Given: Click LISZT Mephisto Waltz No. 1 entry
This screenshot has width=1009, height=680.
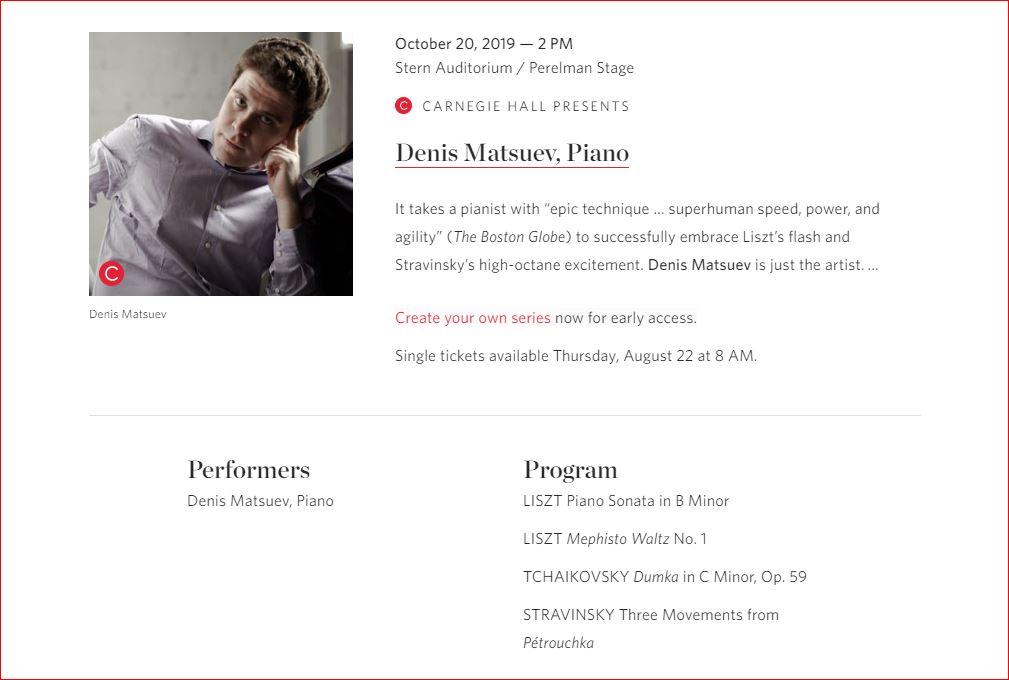Looking at the screenshot, I should 615,538.
